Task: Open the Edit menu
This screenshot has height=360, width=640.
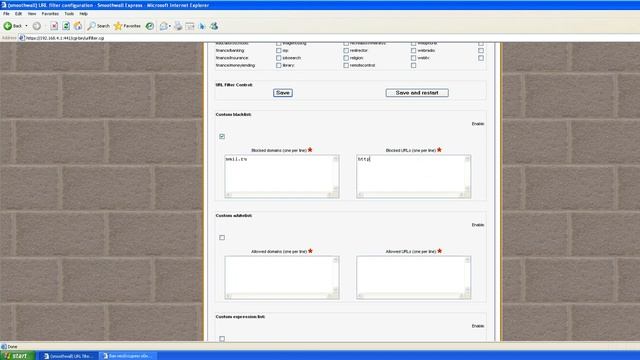Action: click(x=18, y=14)
